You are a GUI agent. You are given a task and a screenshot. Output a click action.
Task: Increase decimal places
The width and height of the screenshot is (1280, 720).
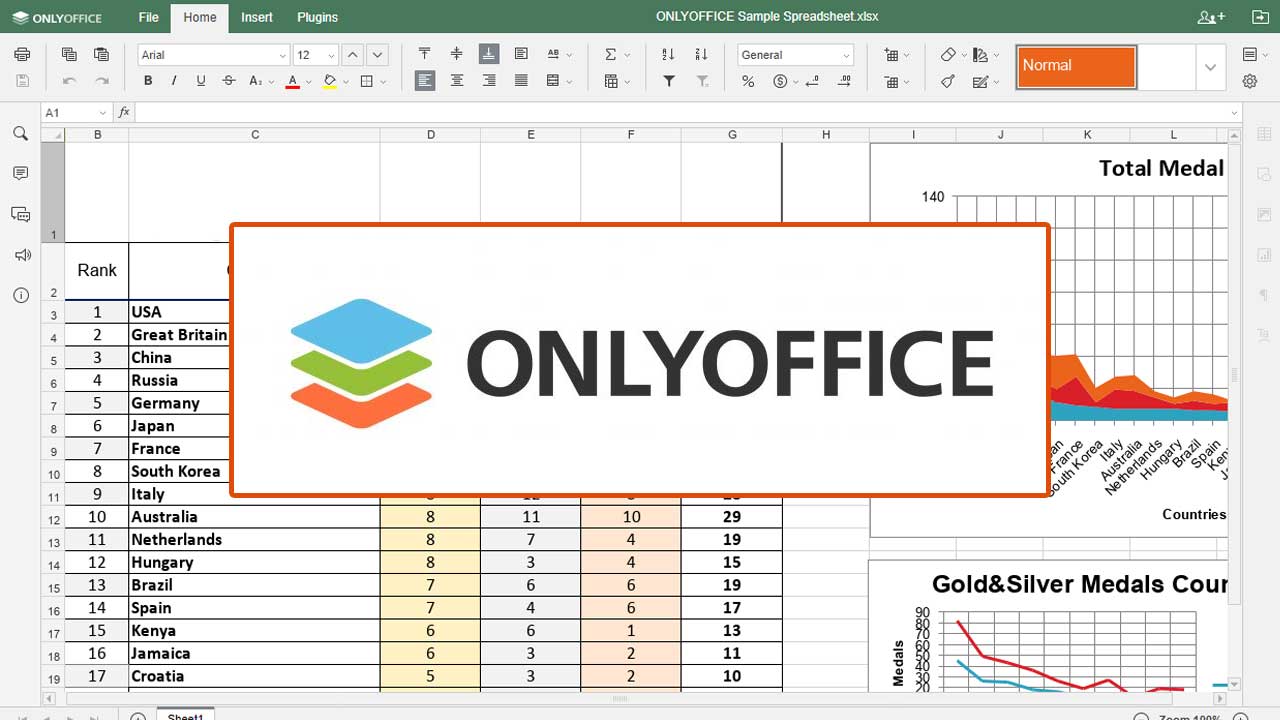pos(844,81)
